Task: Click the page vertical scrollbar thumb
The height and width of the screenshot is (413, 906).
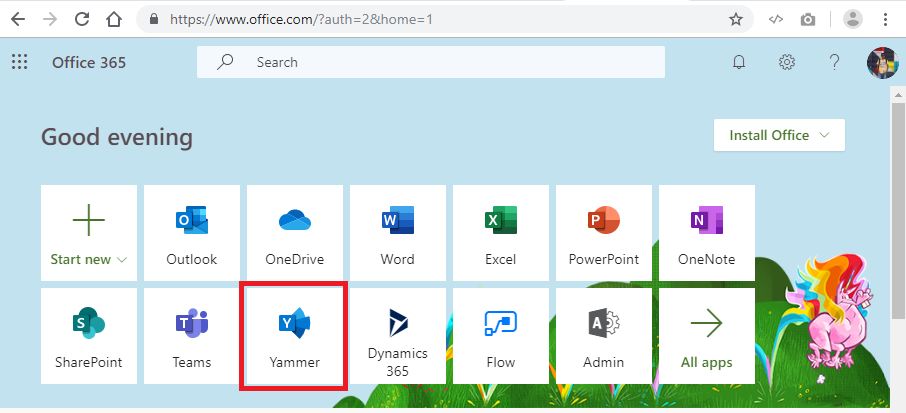Action: pyautogui.click(x=898, y=211)
